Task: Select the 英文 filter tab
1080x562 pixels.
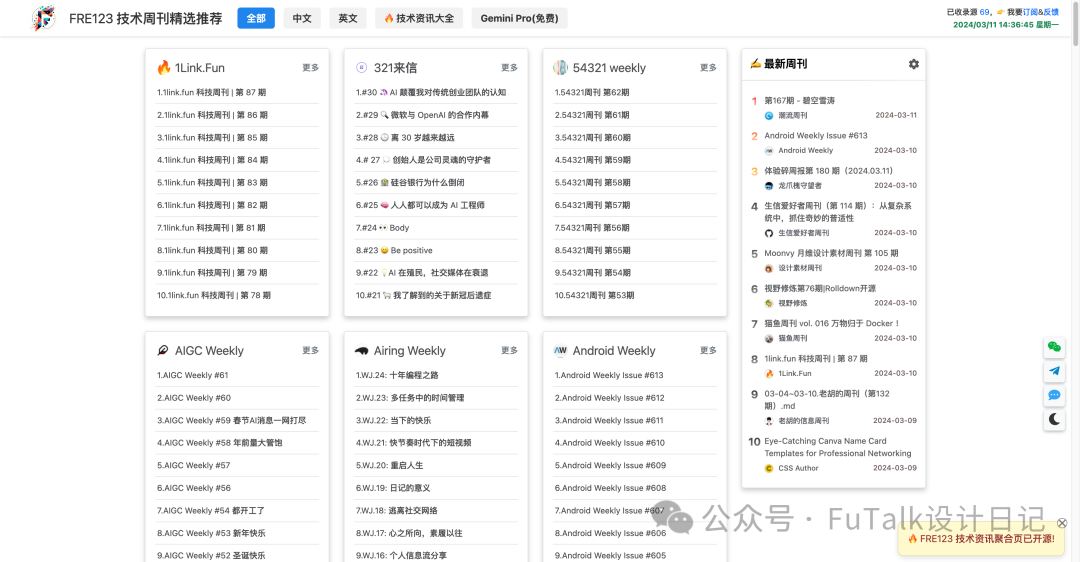Action: point(348,18)
